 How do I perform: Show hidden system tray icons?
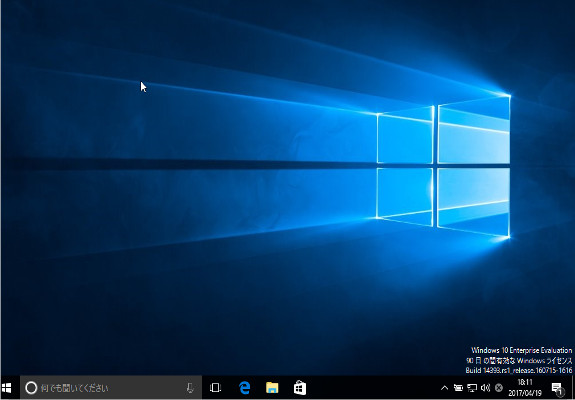point(444,388)
